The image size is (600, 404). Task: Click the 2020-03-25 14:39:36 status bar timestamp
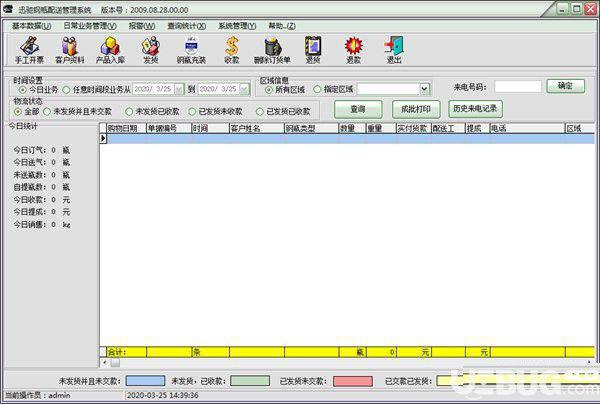[x=163, y=395]
